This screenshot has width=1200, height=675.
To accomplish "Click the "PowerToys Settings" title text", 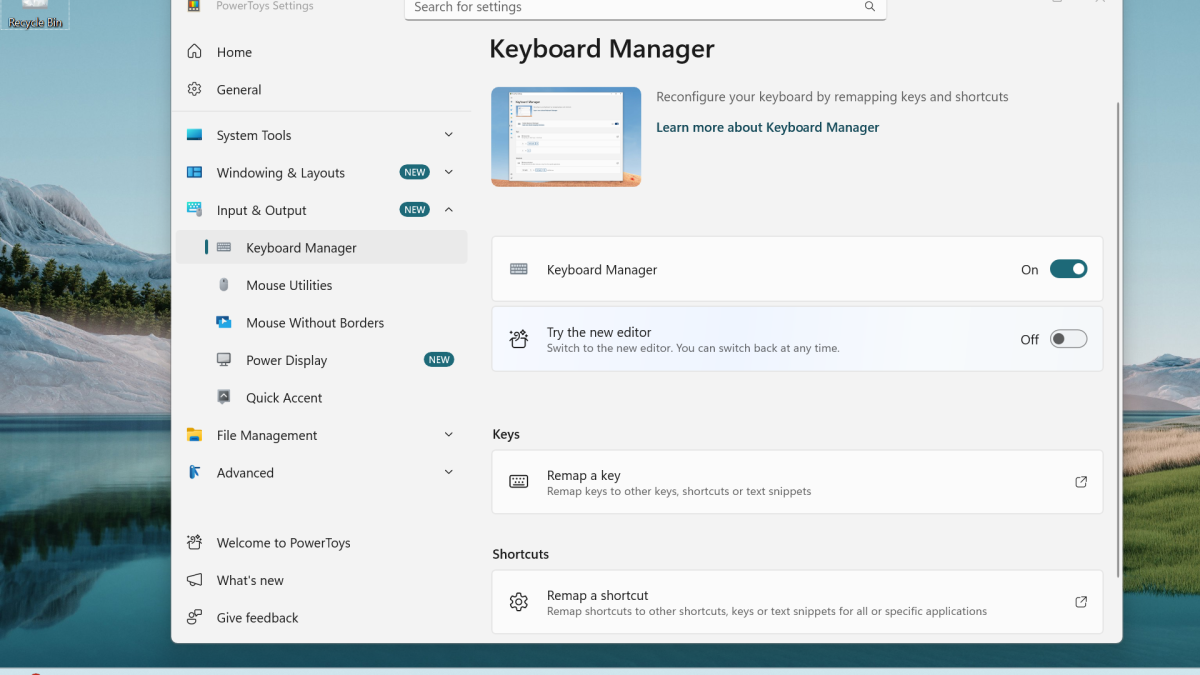I will pos(264,6).
